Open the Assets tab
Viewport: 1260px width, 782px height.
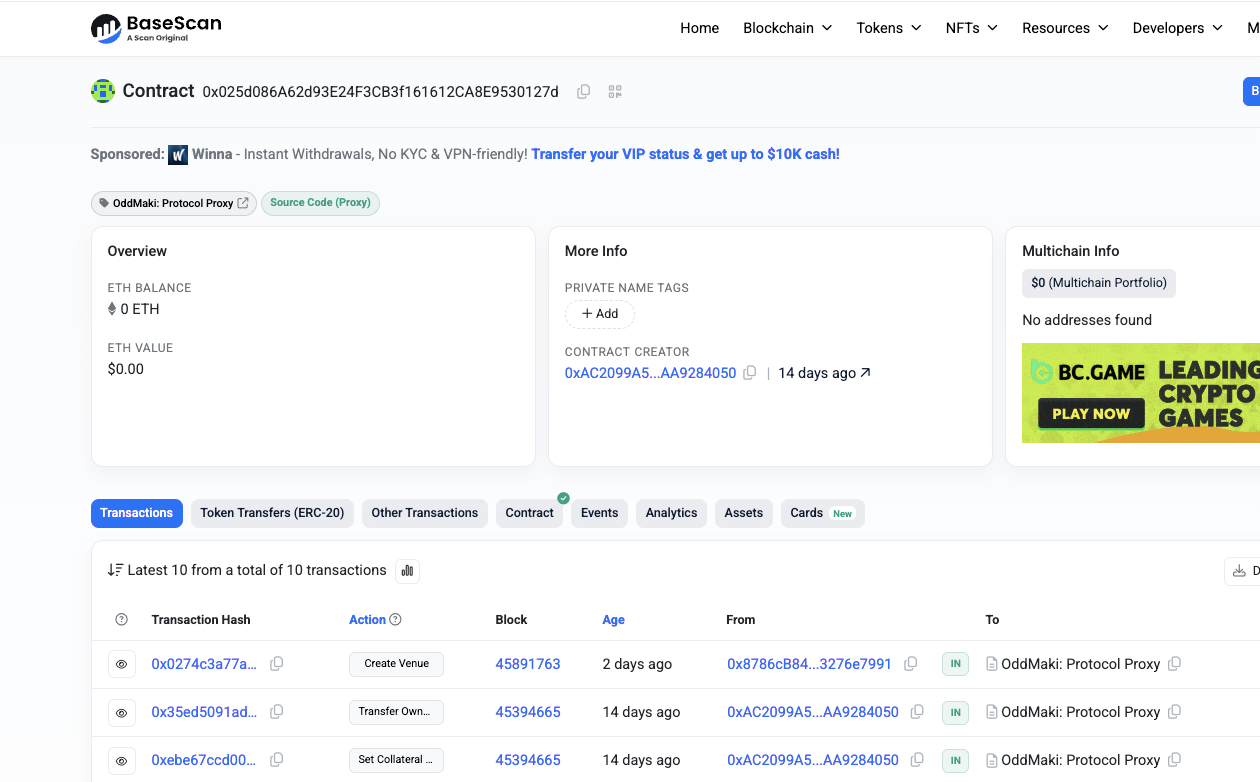744,513
